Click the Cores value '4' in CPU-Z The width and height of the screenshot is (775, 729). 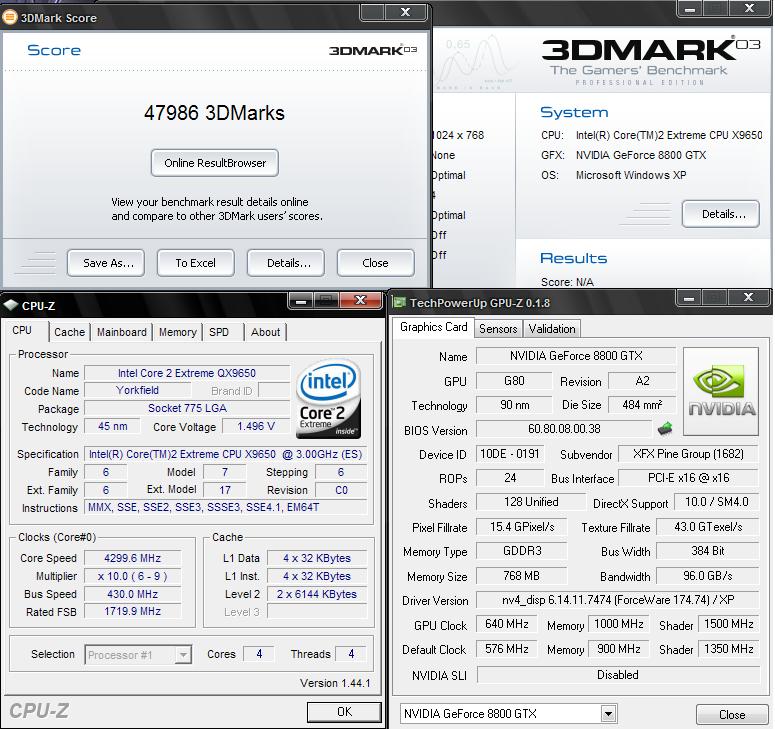259,654
